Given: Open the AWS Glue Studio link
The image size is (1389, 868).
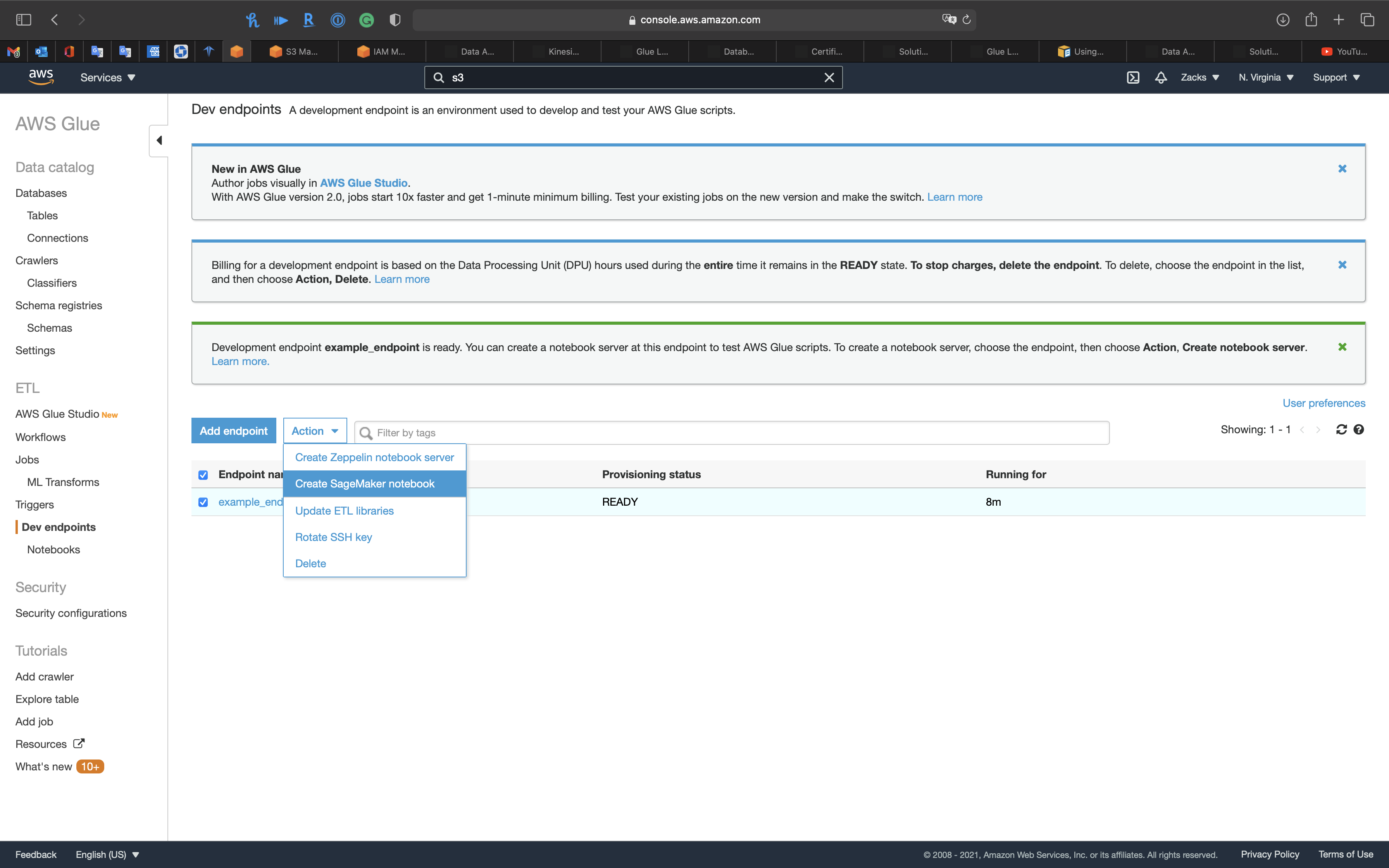Looking at the screenshot, I should [363, 183].
